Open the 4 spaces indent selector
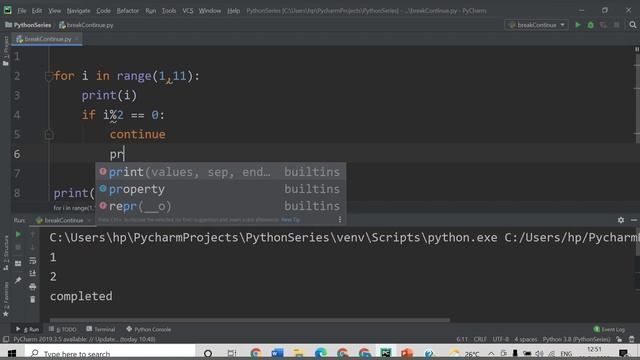The width and height of the screenshot is (640, 360). (x=526, y=339)
